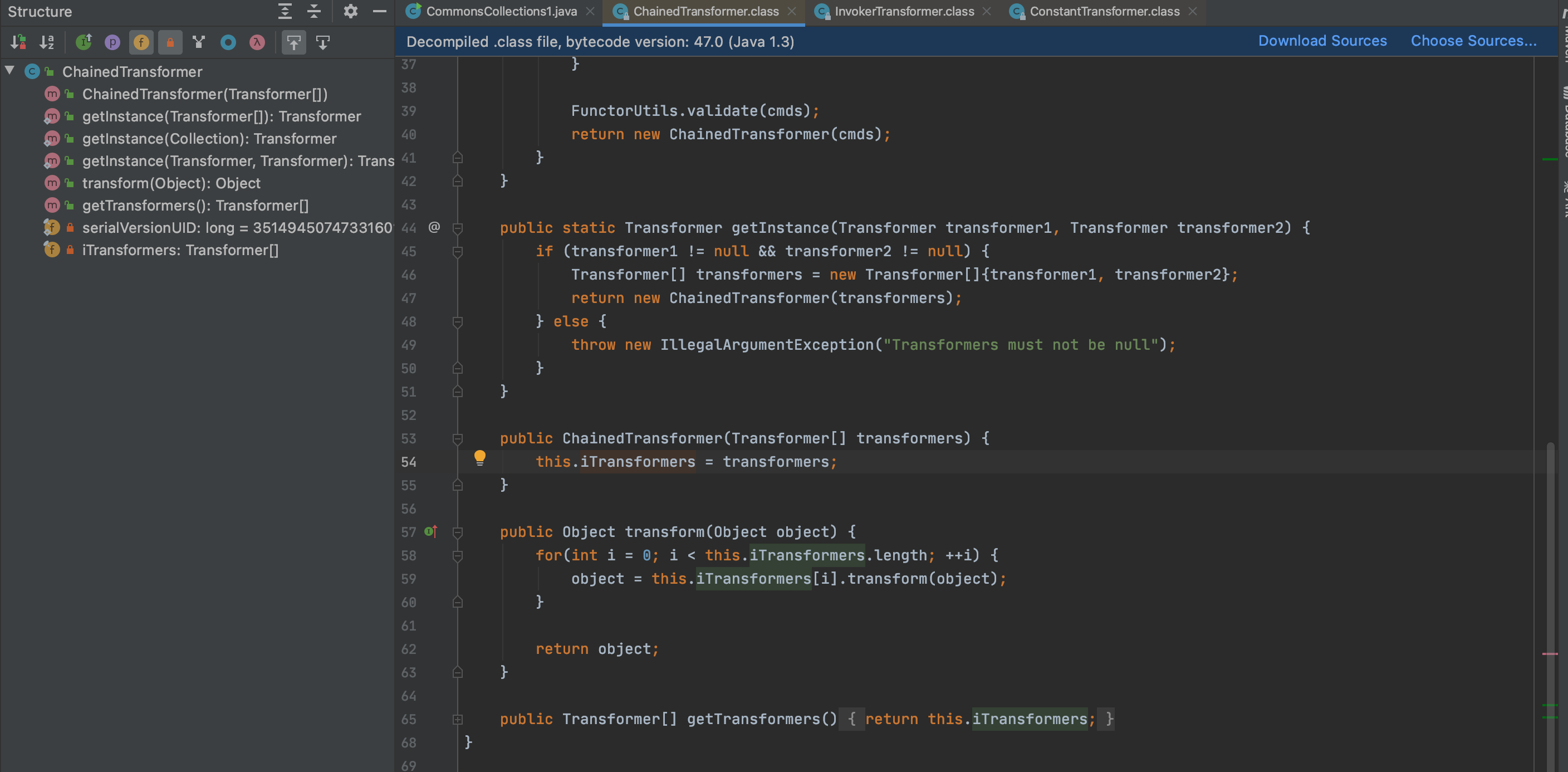Enable Autoscroll to Source in Structure

tap(294, 42)
